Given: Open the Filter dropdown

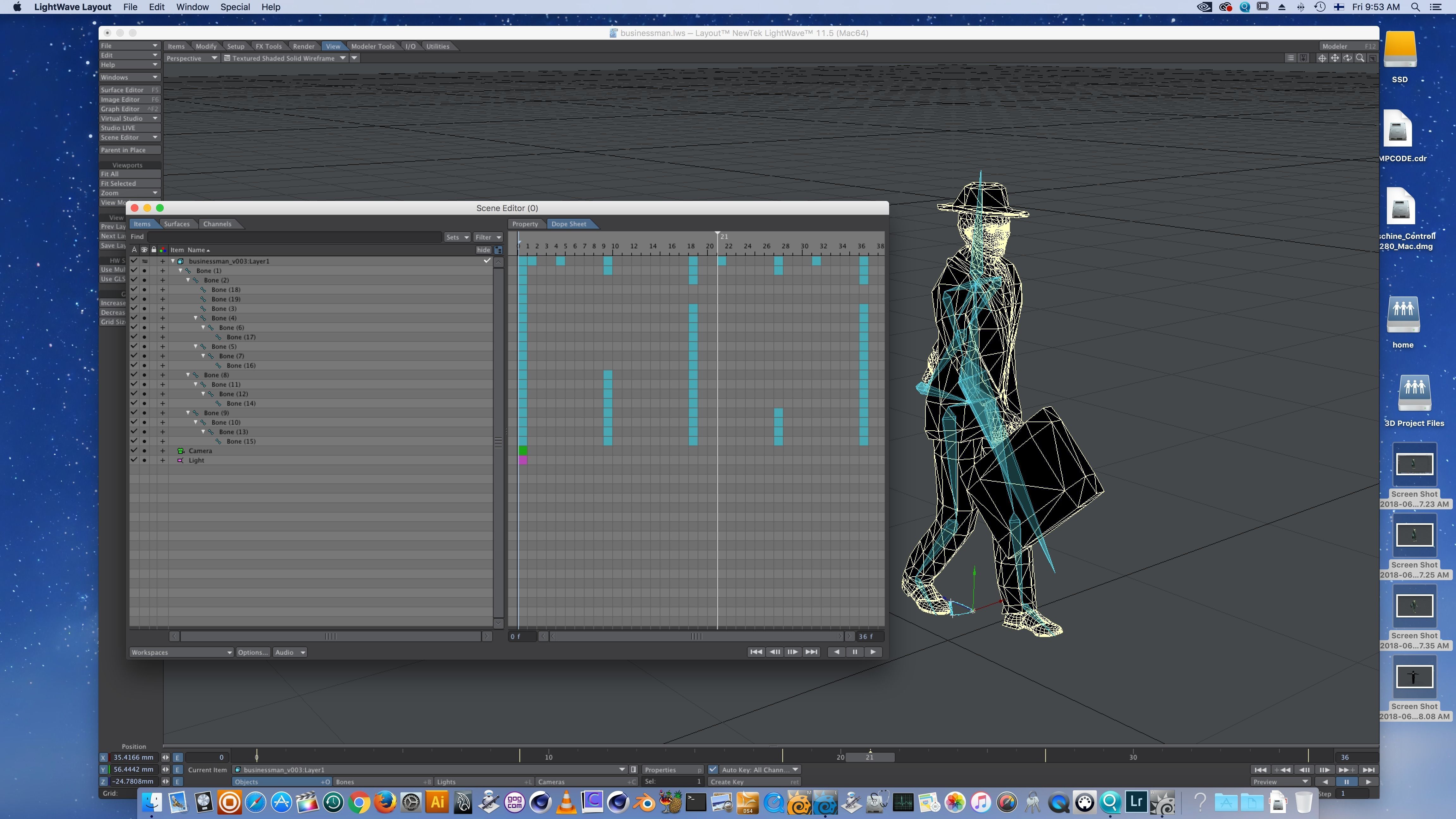Looking at the screenshot, I should pyautogui.click(x=488, y=237).
